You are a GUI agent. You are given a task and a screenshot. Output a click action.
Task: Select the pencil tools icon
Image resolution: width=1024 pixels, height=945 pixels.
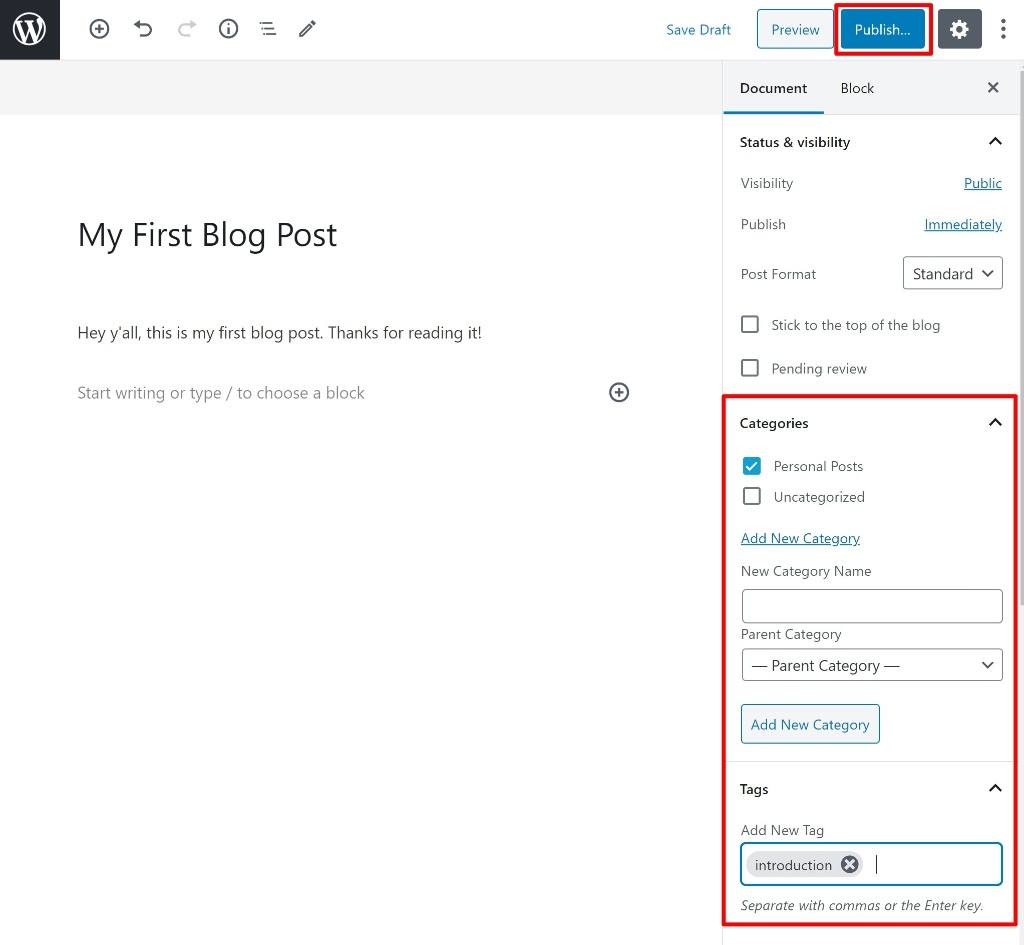click(308, 29)
